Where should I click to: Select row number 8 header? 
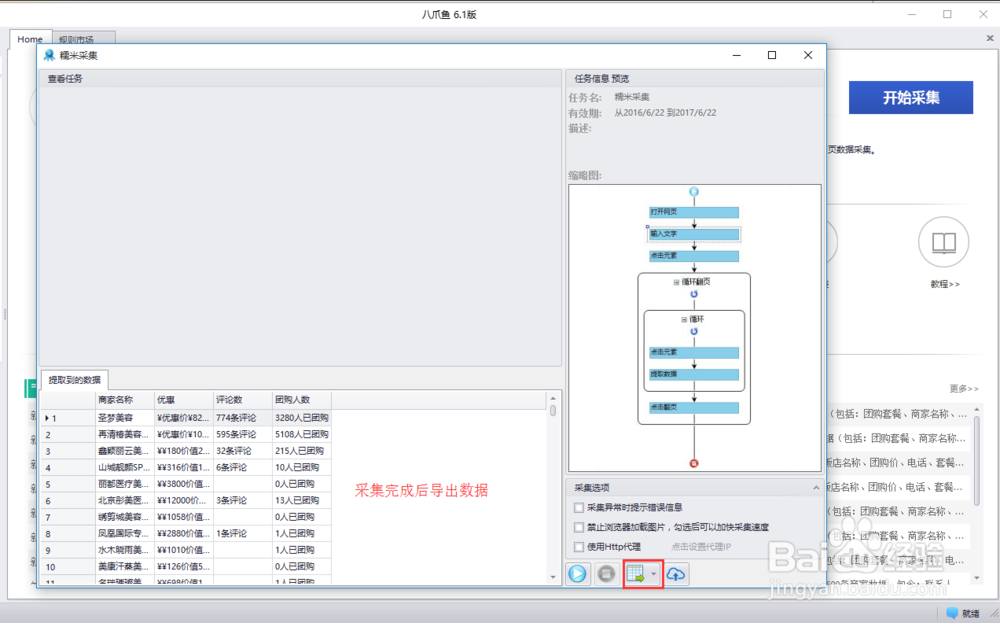click(68, 534)
